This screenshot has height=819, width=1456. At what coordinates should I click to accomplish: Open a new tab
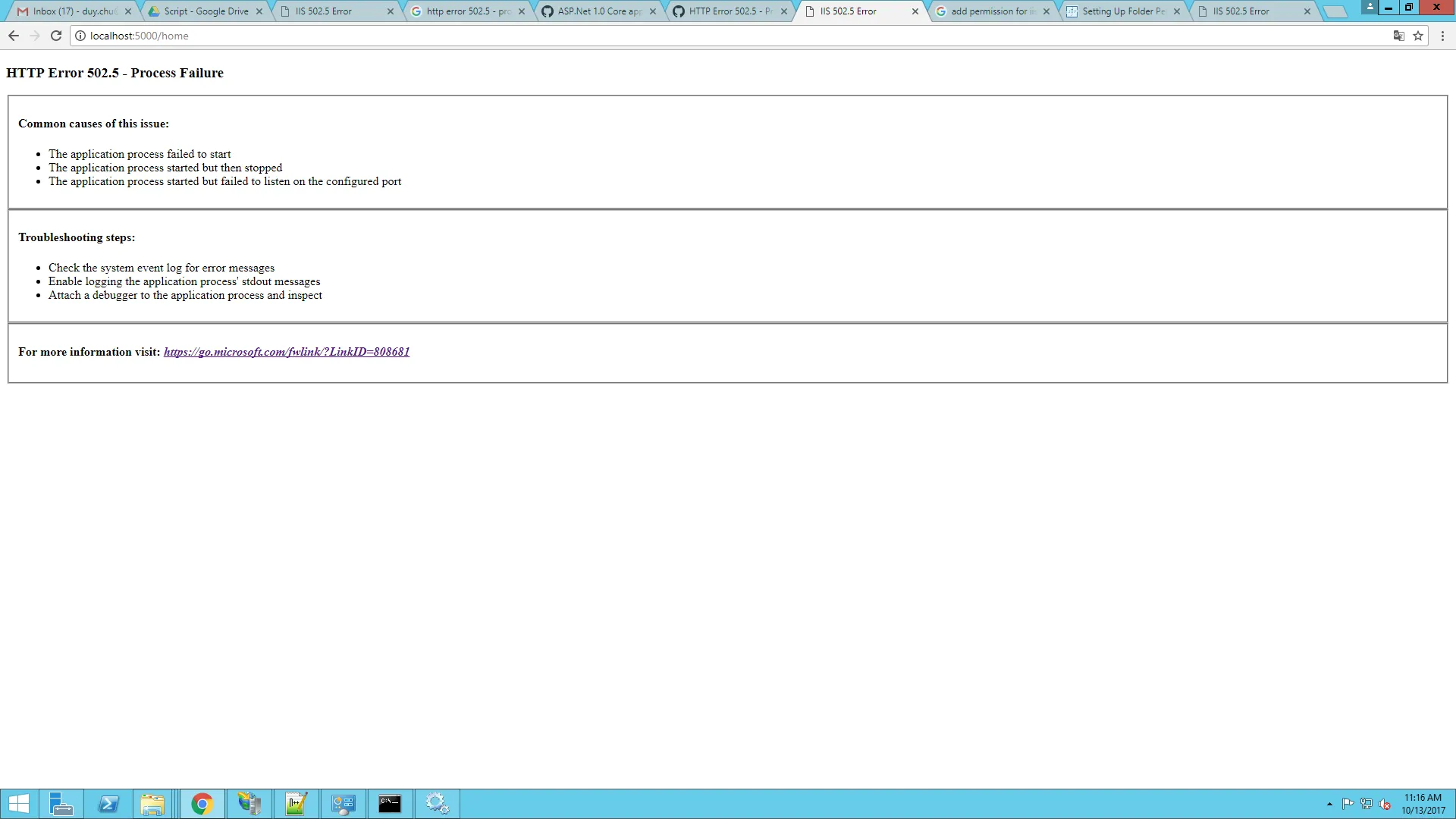1335,12
